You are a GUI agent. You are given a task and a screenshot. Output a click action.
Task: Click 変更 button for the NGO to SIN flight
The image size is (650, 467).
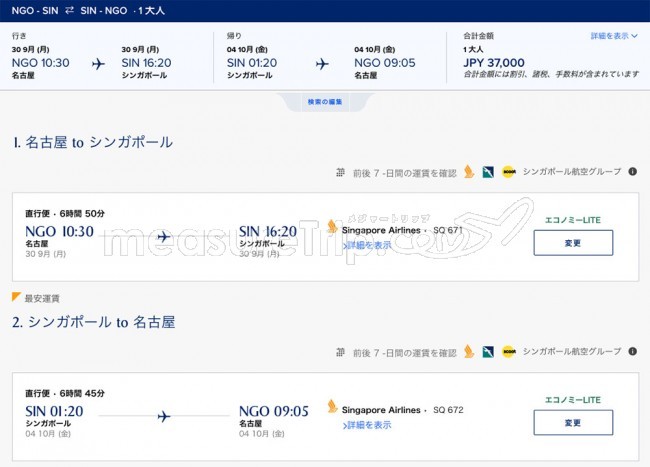point(572,243)
